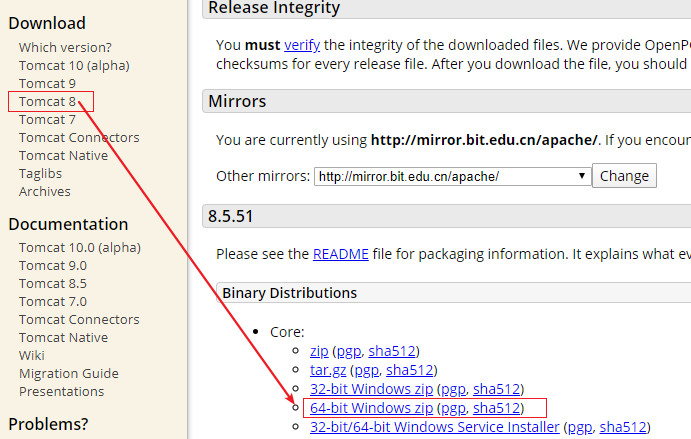Open pgp signature for tar.gz
Viewport: 691px width, 439px height.
pyautogui.click(x=367, y=371)
